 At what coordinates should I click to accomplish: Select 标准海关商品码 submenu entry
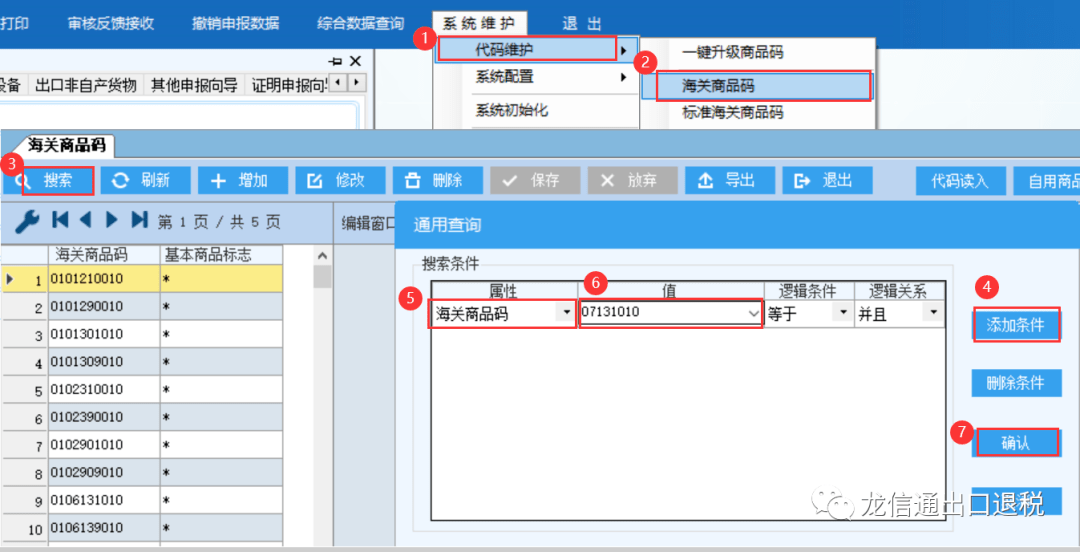tap(733, 112)
